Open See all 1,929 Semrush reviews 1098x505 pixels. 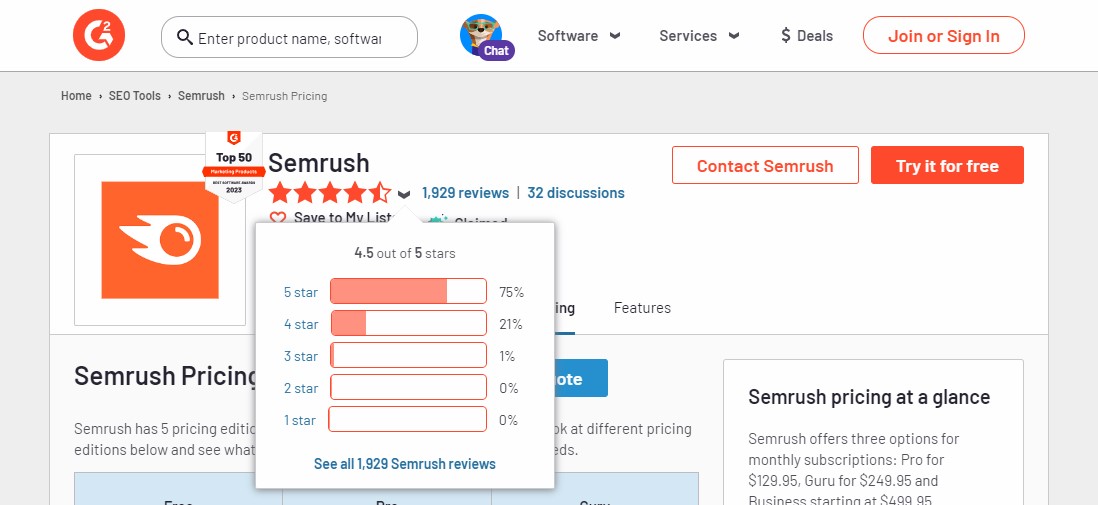tap(405, 464)
